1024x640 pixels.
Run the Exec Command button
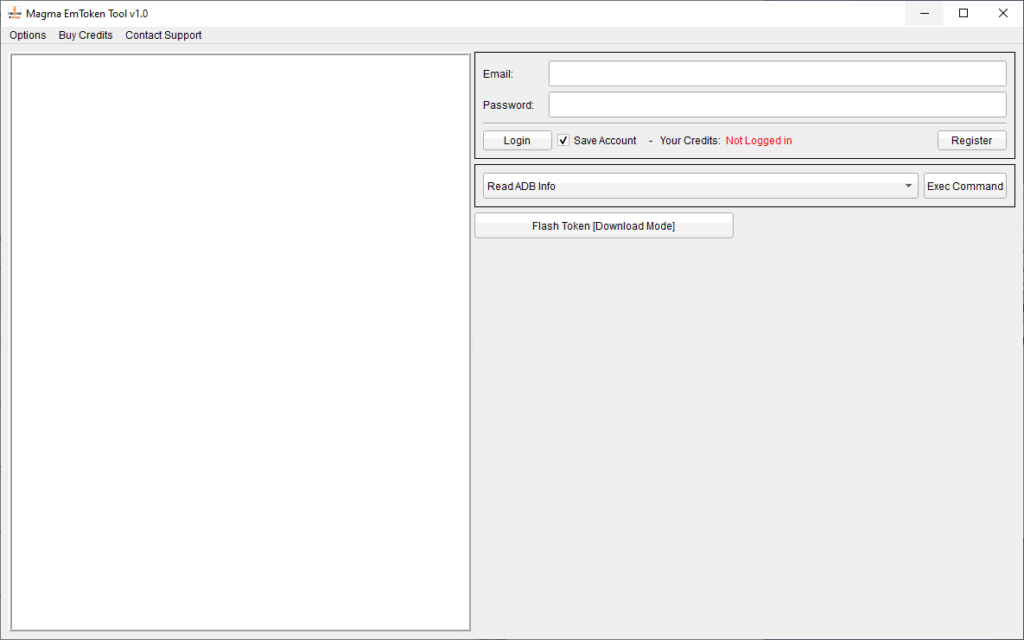coord(964,186)
